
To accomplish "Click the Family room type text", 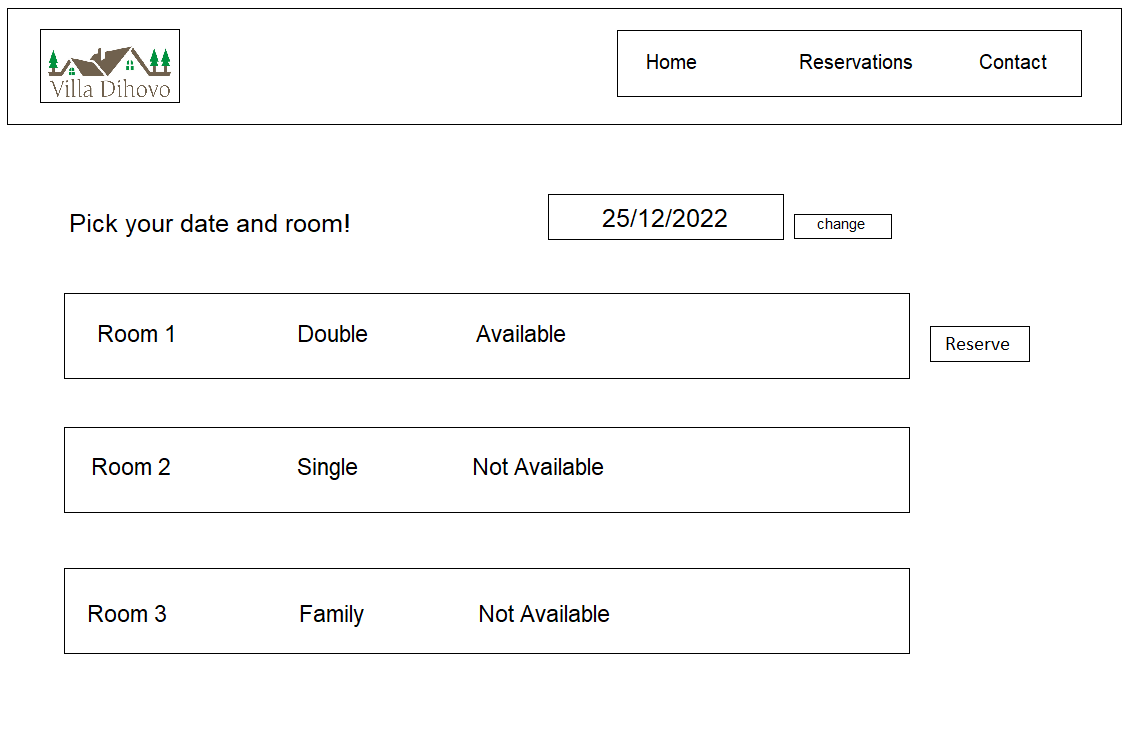I will coord(331,614).
